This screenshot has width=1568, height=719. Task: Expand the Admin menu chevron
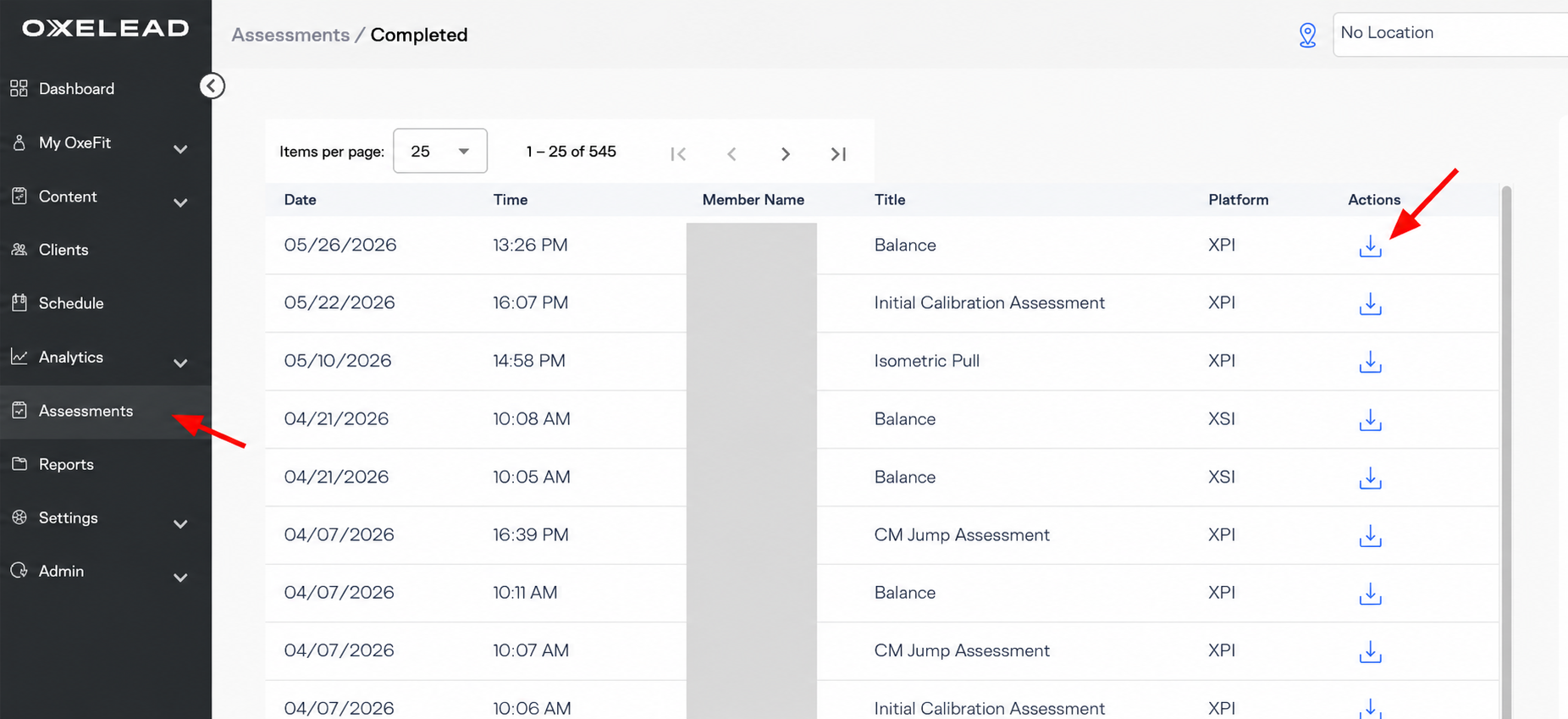pos(180,578)
